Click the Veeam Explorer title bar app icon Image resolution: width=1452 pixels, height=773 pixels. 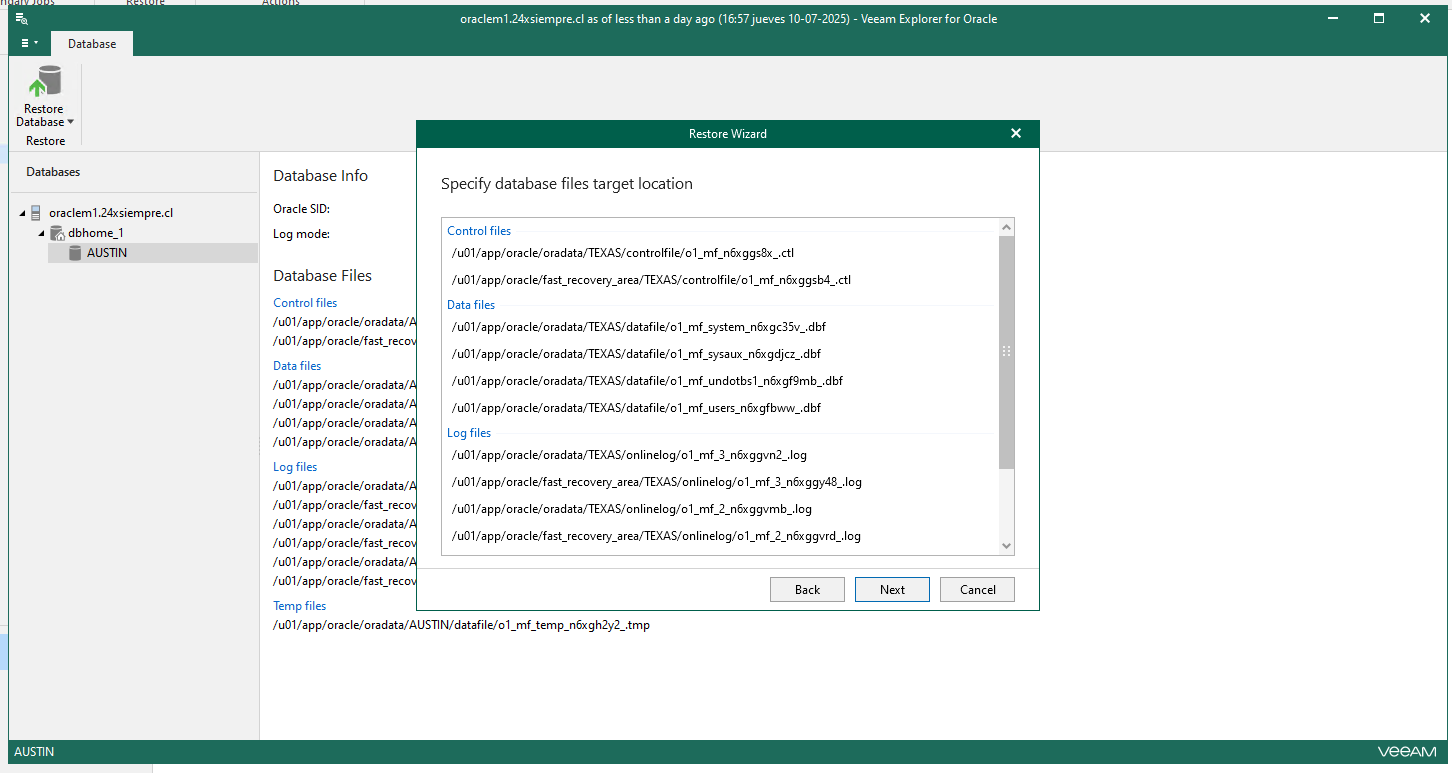(x=22, y=18)
